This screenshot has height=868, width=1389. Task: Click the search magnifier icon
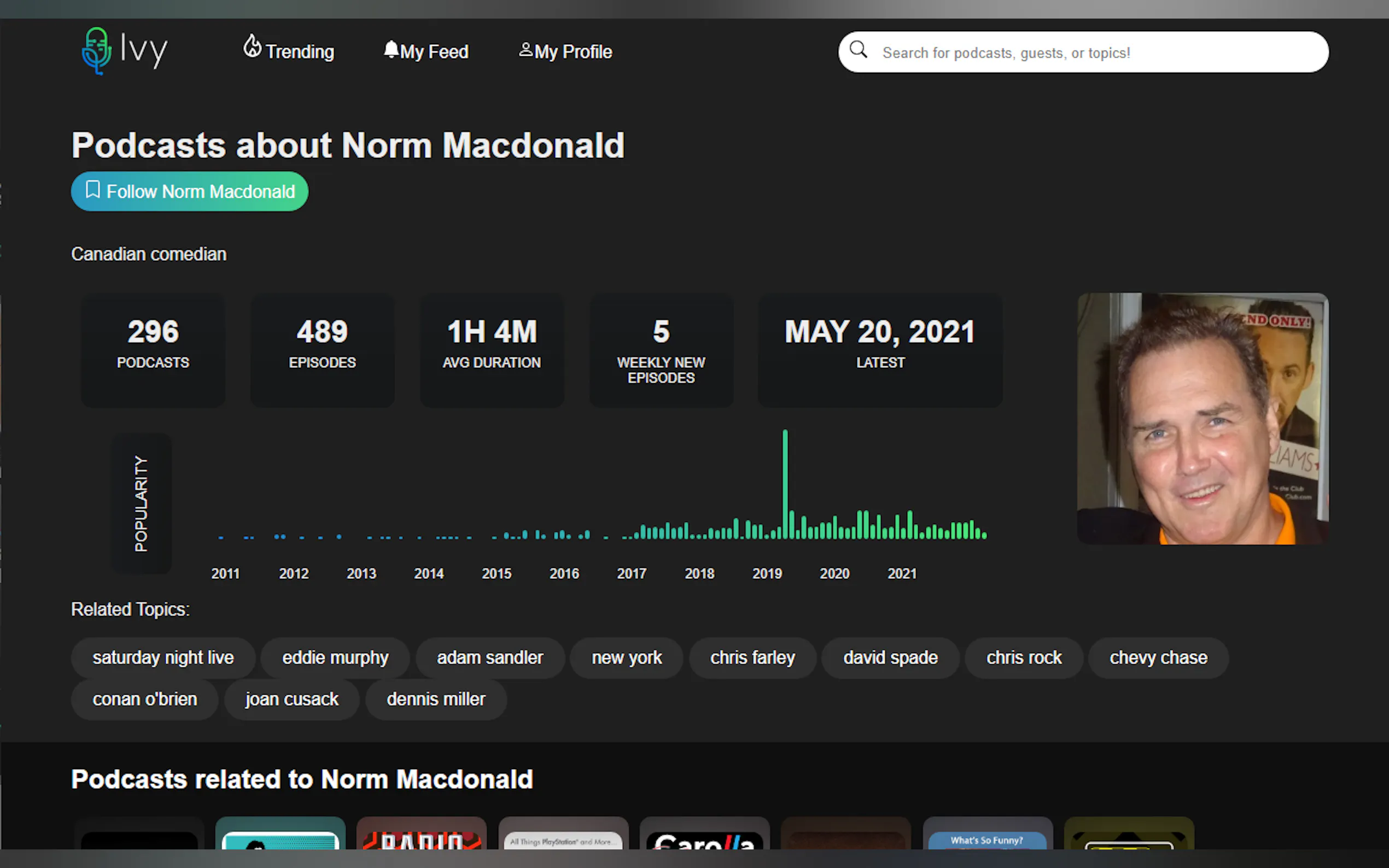(858, 50)
